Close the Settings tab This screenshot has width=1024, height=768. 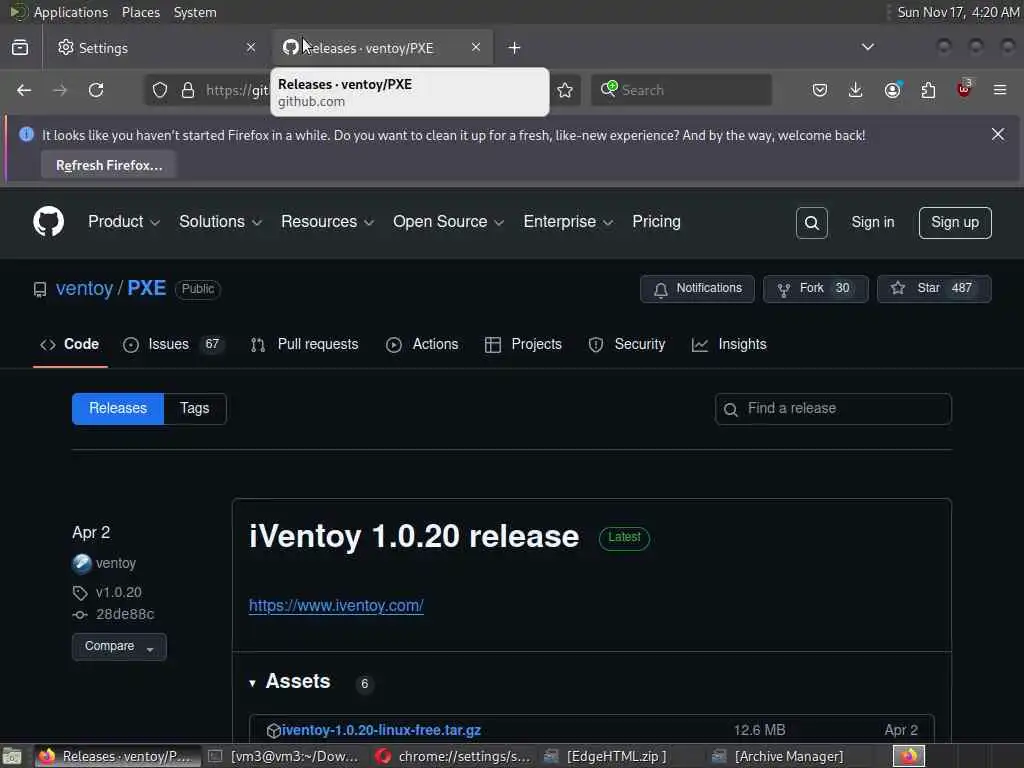coord(251,47)
